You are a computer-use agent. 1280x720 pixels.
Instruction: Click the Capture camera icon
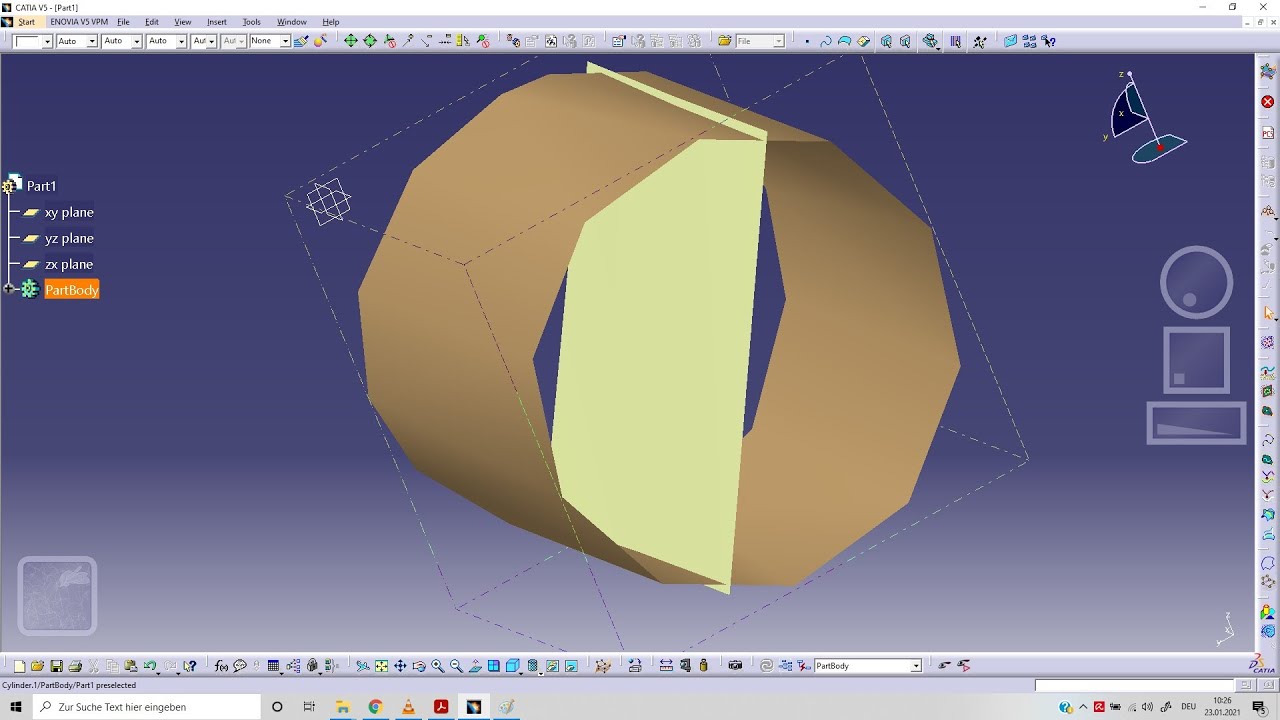[x=736, y=666]
